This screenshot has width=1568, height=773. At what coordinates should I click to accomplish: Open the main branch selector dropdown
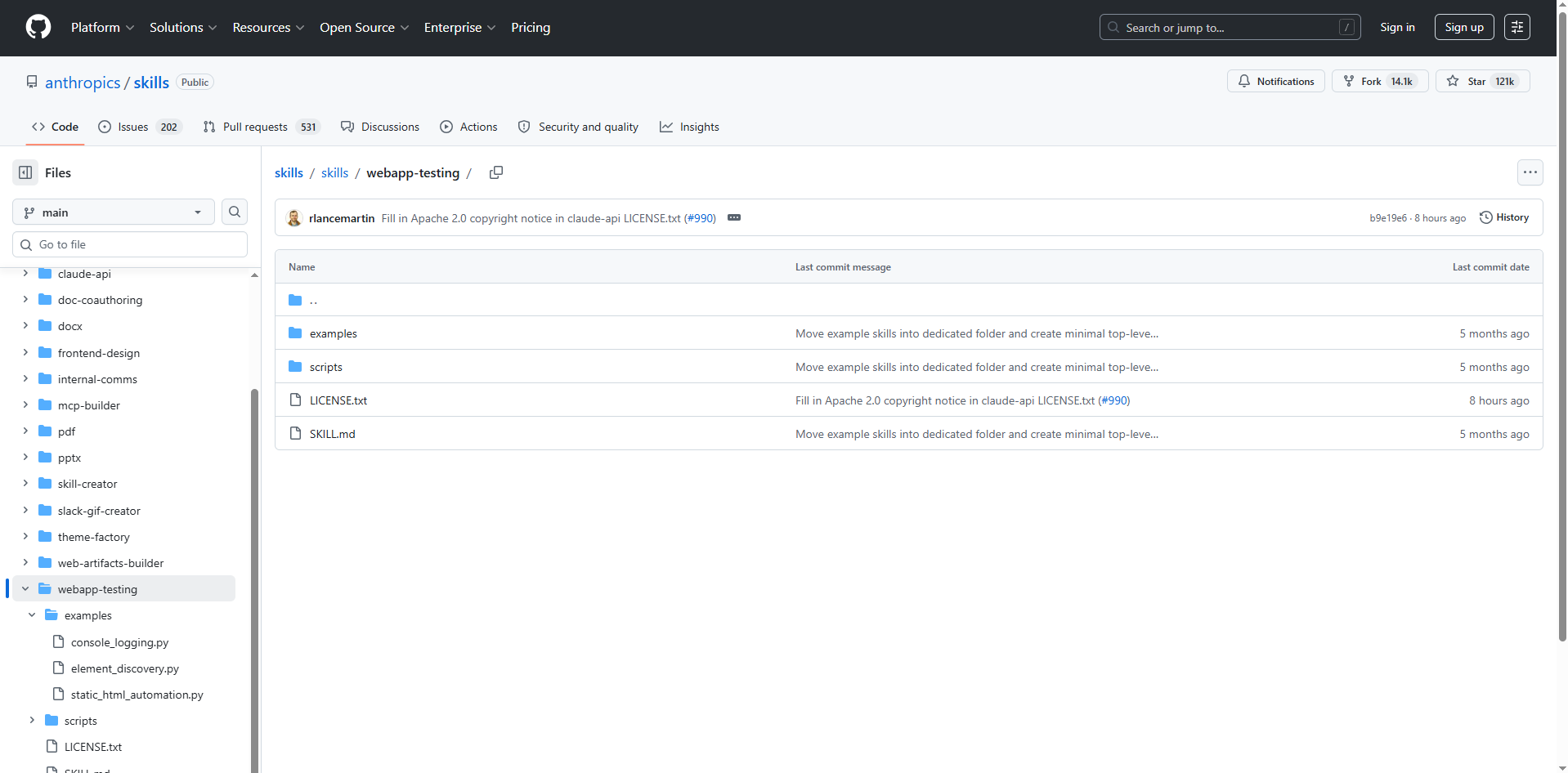coord(114,212)
